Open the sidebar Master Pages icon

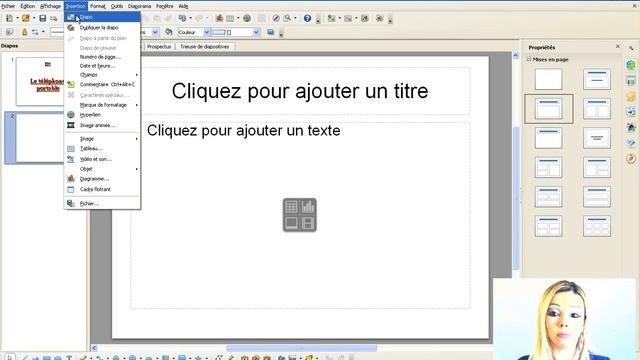pyautogui.click(x=631, y=81)
